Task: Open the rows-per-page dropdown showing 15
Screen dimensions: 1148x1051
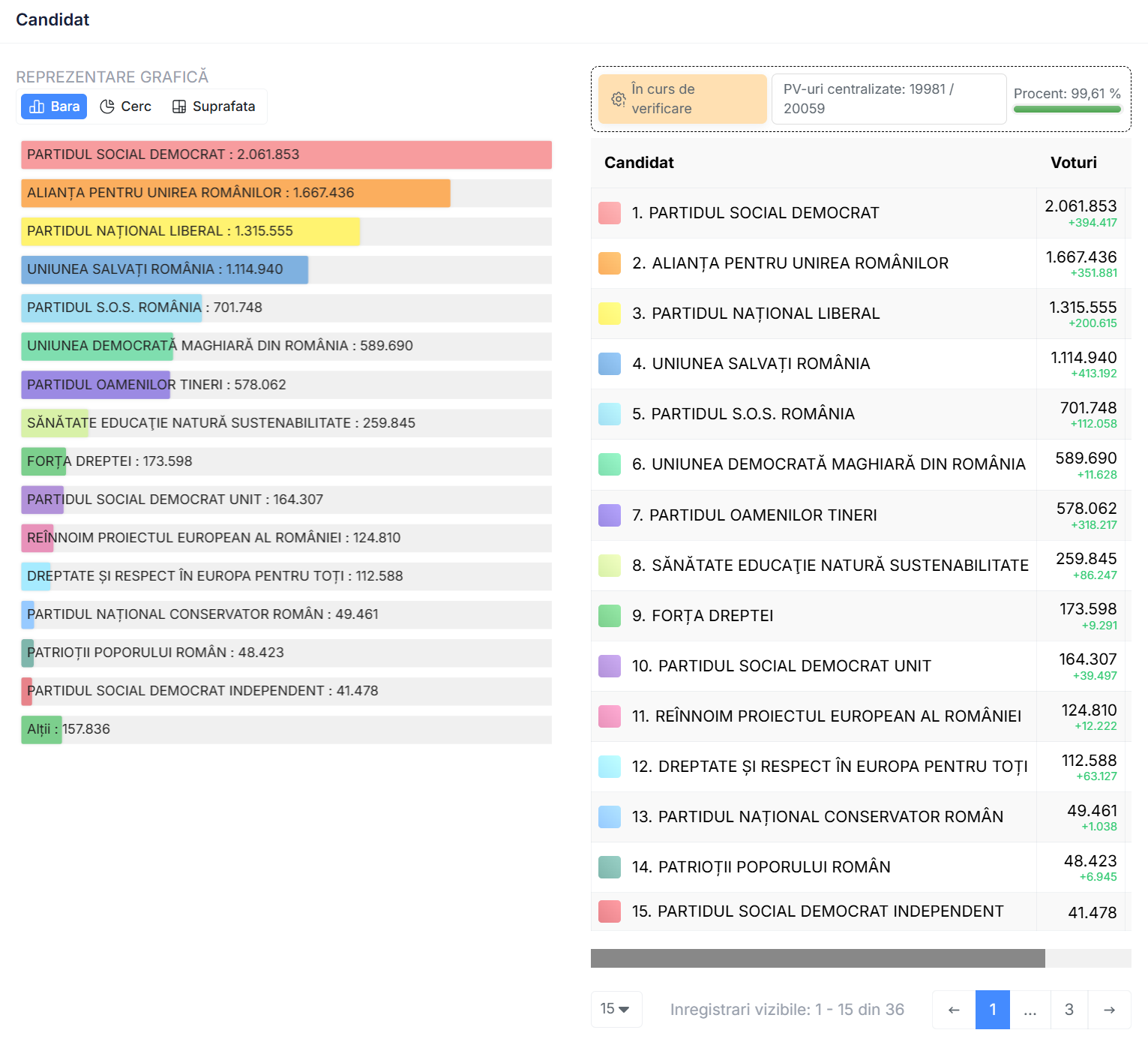Action: [x=616, y=1009]
